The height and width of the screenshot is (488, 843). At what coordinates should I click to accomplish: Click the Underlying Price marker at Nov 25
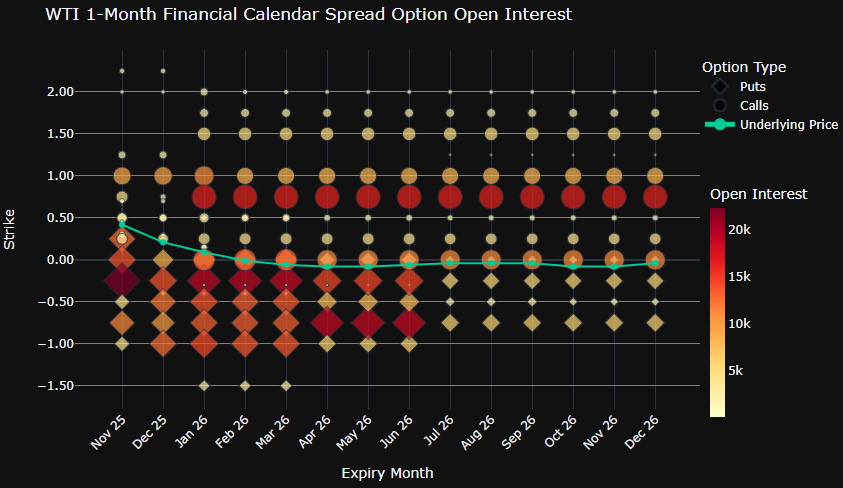[122, 224]
